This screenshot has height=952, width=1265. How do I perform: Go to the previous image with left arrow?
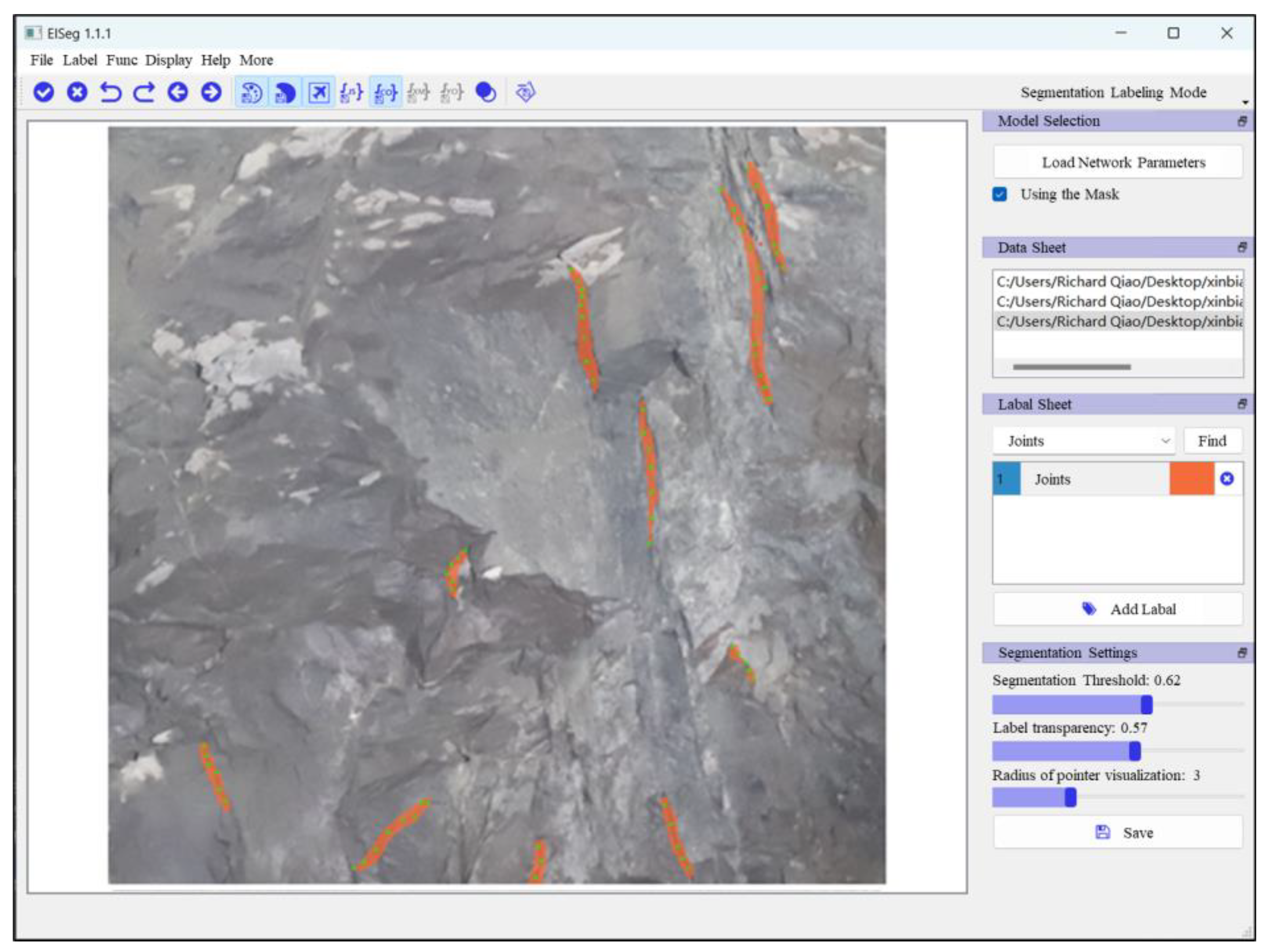pos(178,93)
